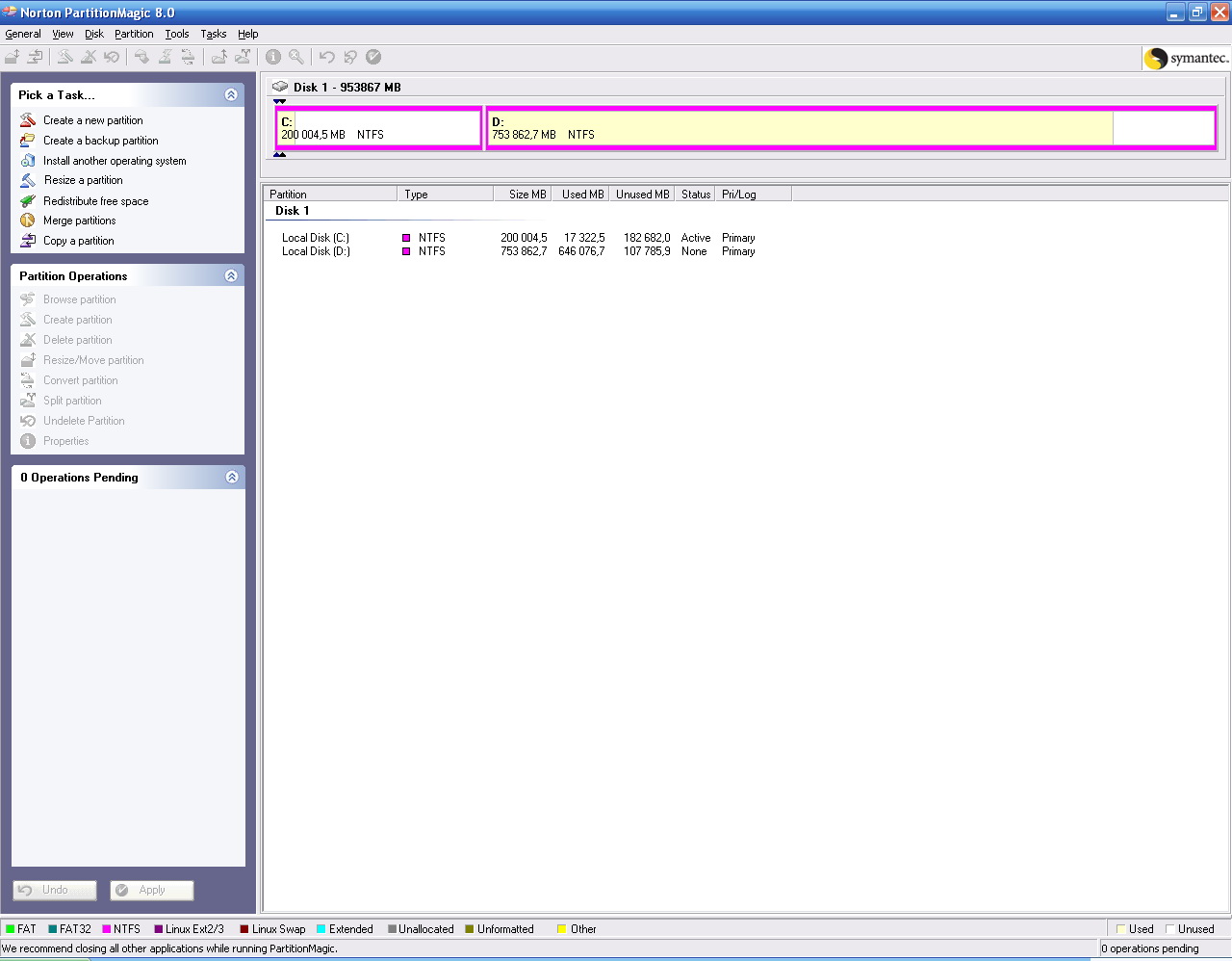The image size is (1232, 961).
Task: Click the Redistribute free space icon
Action: [x=28, y=201]
